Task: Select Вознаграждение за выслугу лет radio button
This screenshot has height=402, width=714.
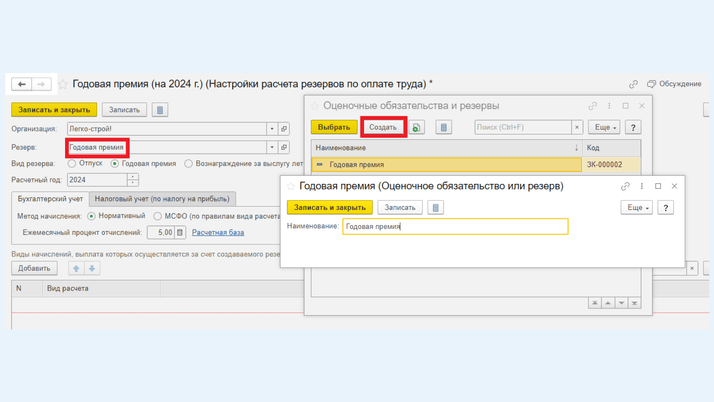Action: point(189,163)
